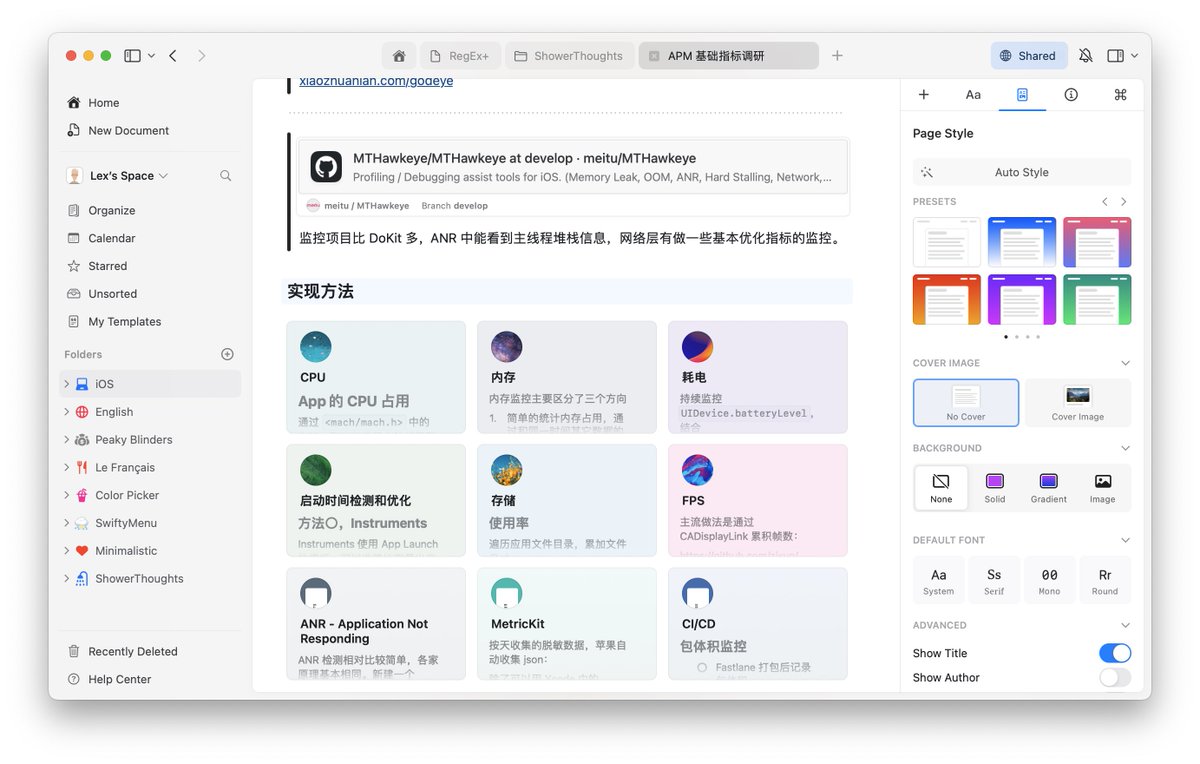Open the xiaozhuanlan.com/godeye link
This screenshot has width=1200, height=764.
coord(376,81)
